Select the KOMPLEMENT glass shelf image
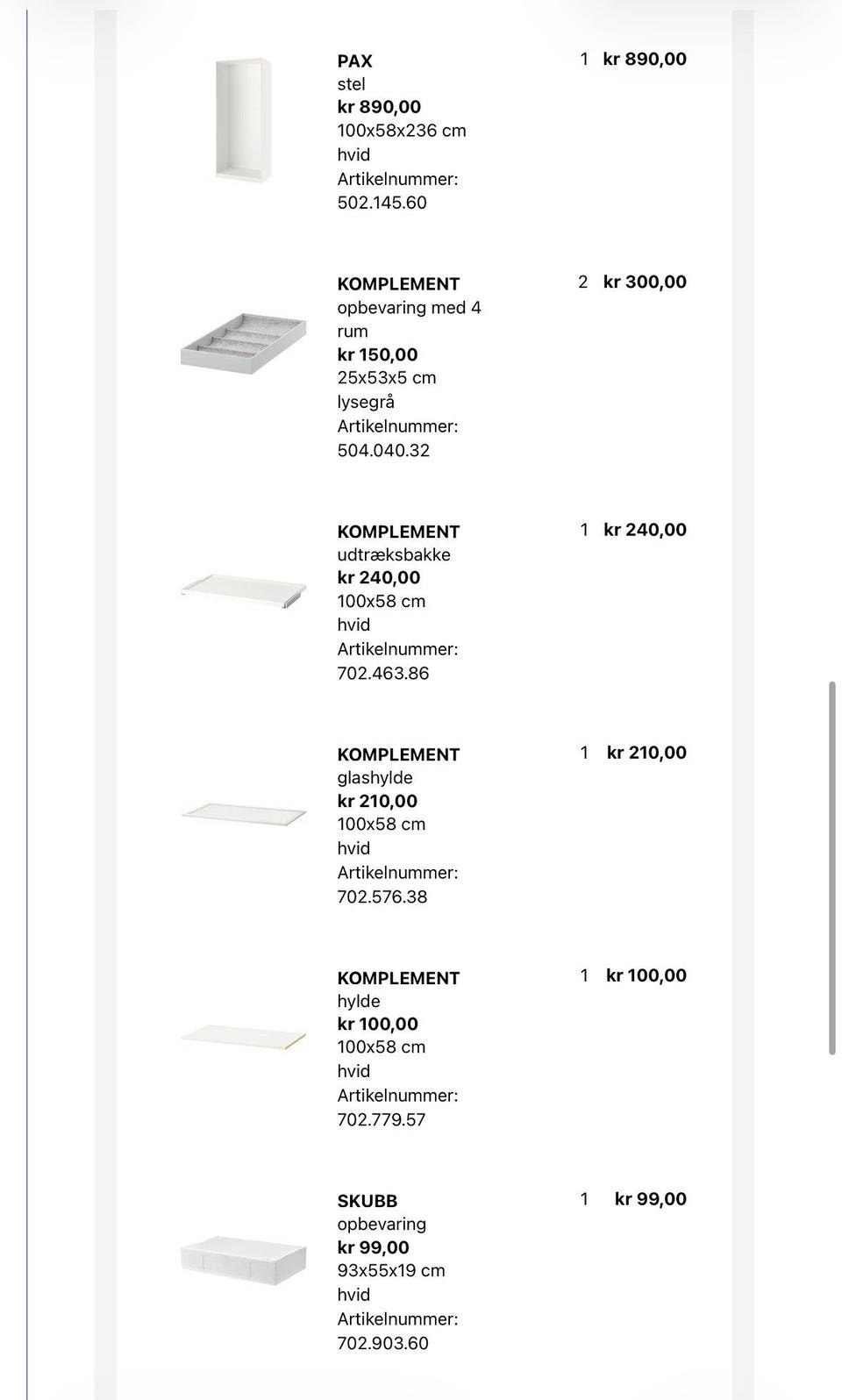Image resolution: width=842 pixels, height=1400 pixels. pyautogui.click(x=244, y=813)
